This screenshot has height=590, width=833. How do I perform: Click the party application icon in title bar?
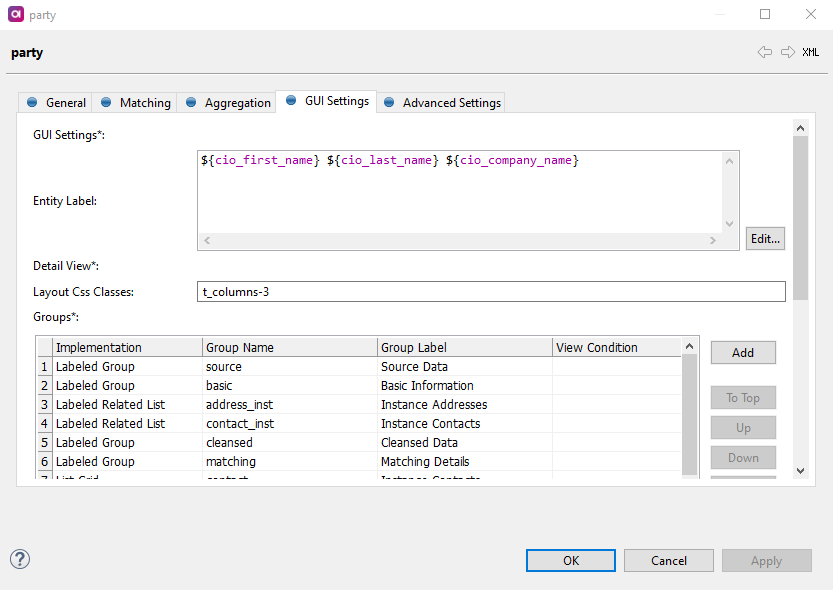15,15
